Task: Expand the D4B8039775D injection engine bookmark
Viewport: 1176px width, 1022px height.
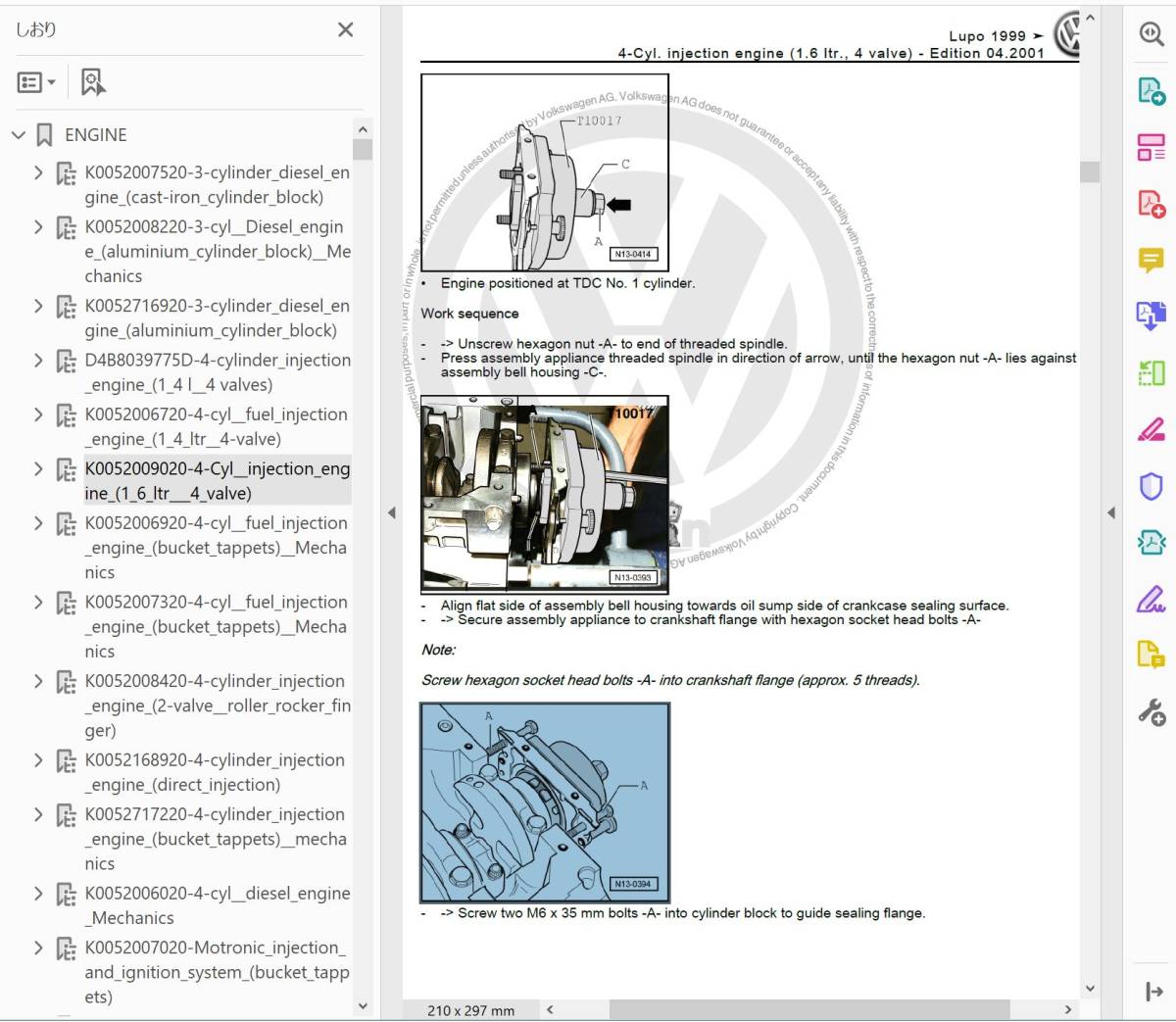Action: coord(38,360)
